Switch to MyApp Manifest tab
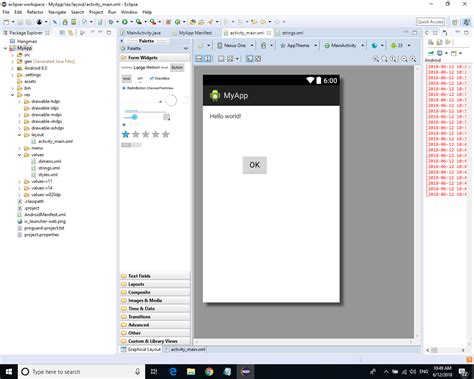This screenshot has height=379, width=474. [192, 33]
